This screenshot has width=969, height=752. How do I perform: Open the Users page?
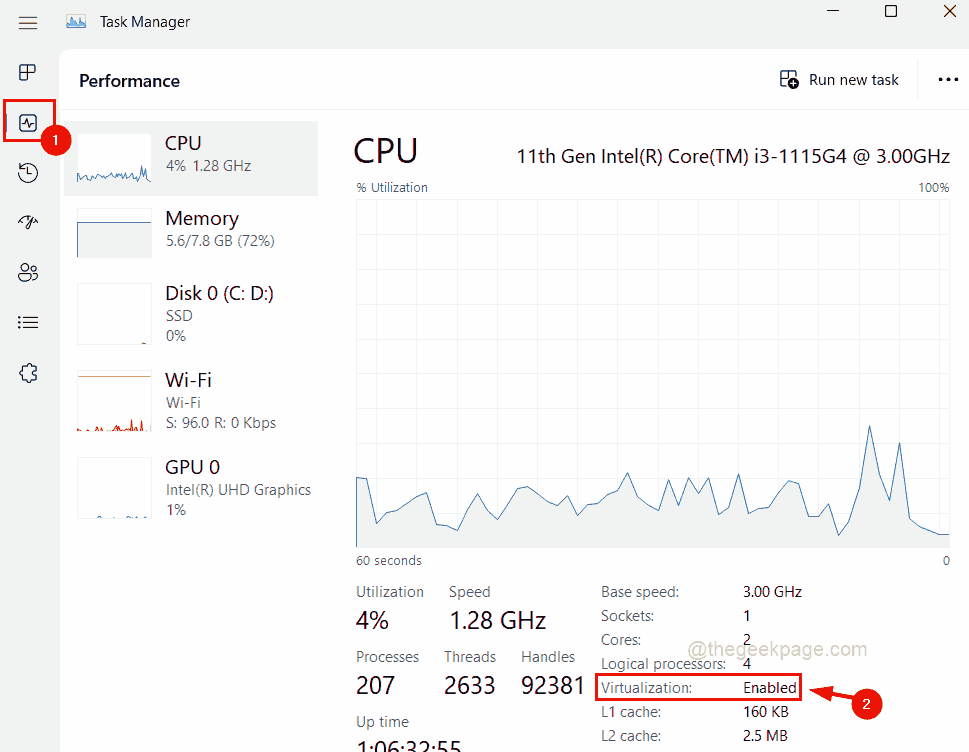coord(27,272)
